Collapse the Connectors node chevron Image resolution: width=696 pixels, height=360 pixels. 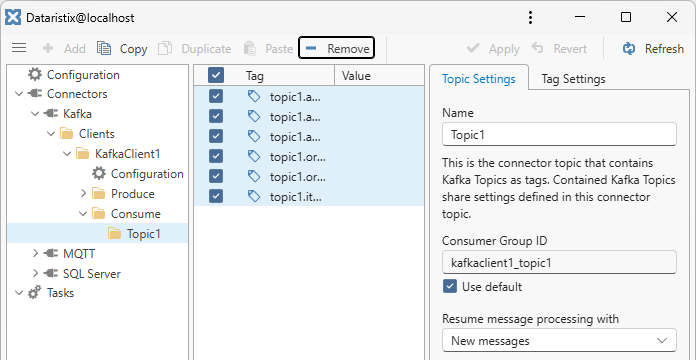19,94
